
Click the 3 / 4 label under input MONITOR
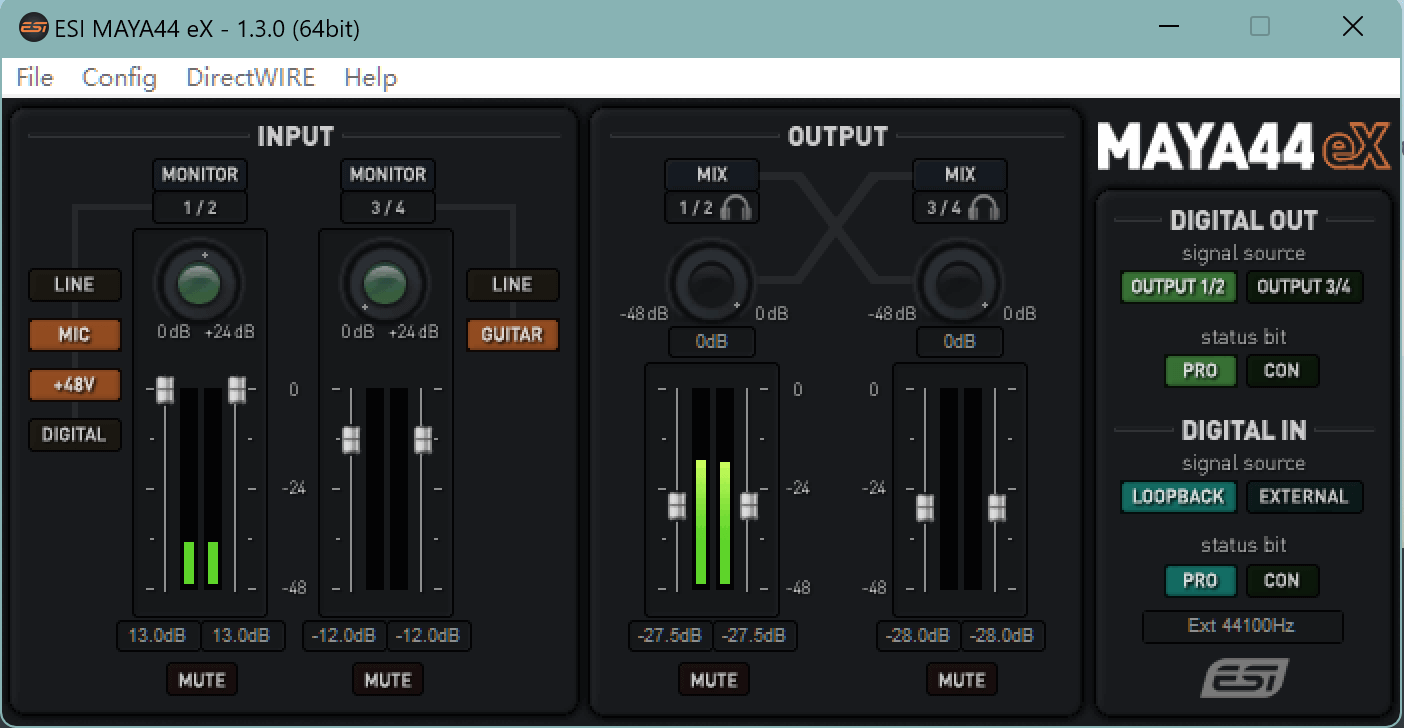(388, 208)
